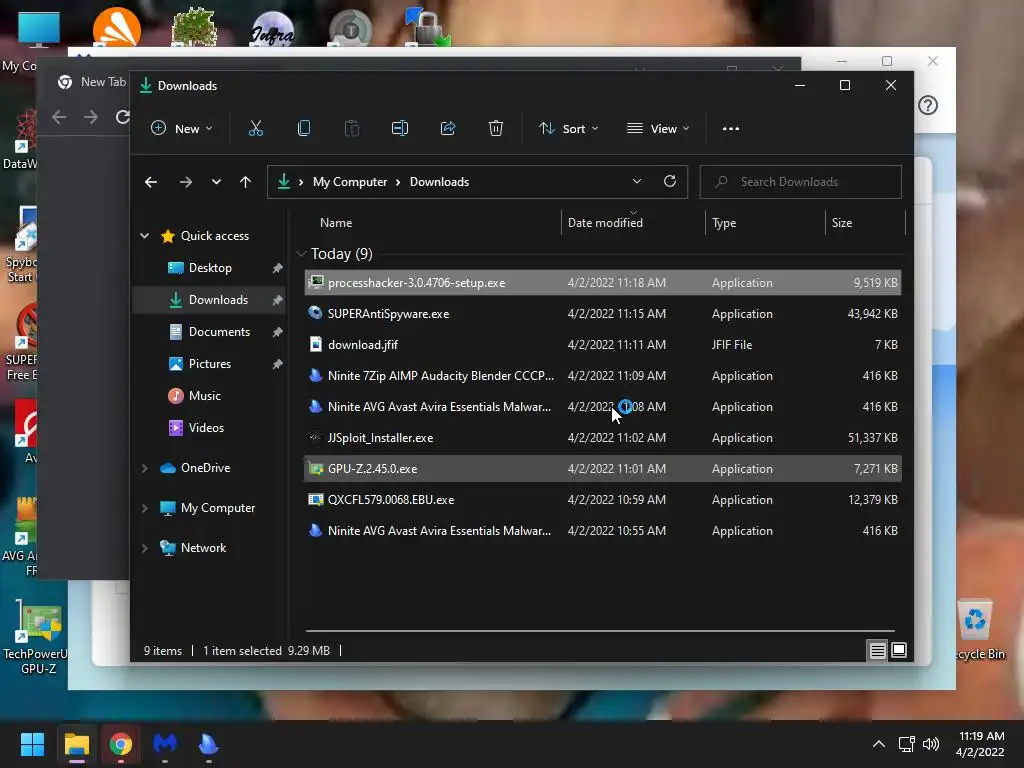Click the Malwarebytes icon on the taskbar

tap(165, 744)
